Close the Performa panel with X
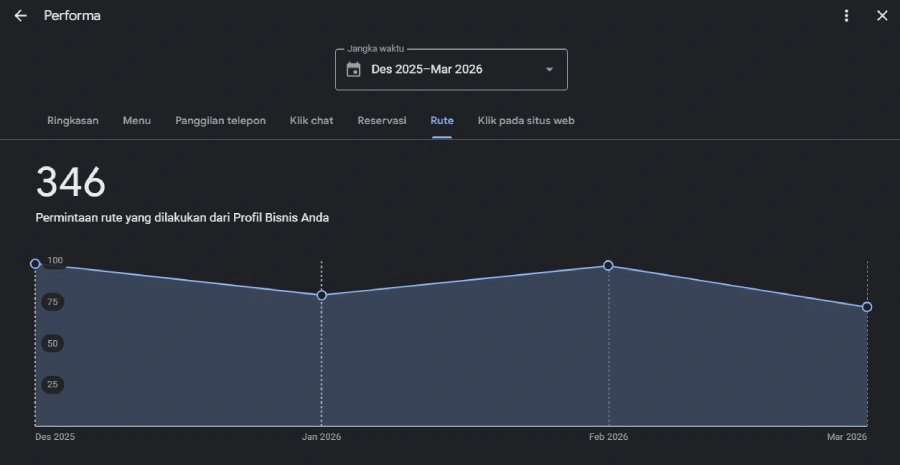900x465 pixels. 882,16
